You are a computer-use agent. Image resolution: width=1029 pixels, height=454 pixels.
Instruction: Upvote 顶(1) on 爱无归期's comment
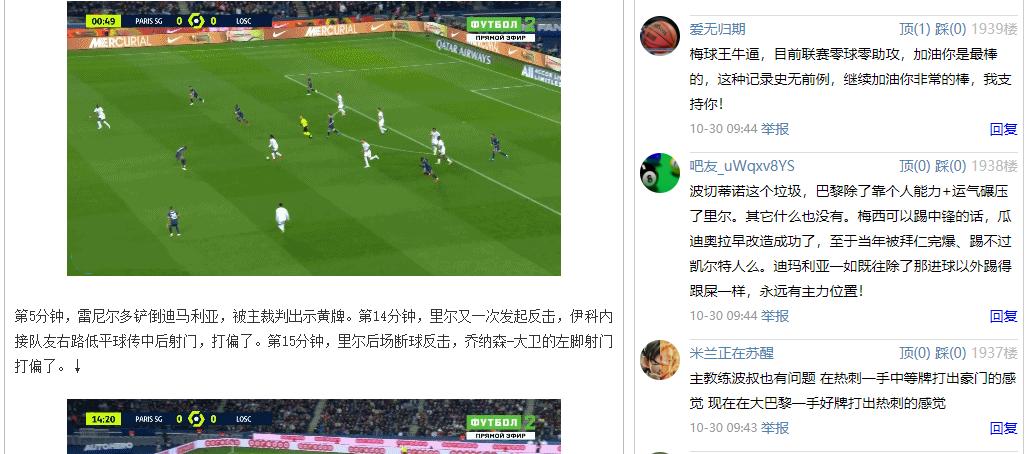[915, 30]
